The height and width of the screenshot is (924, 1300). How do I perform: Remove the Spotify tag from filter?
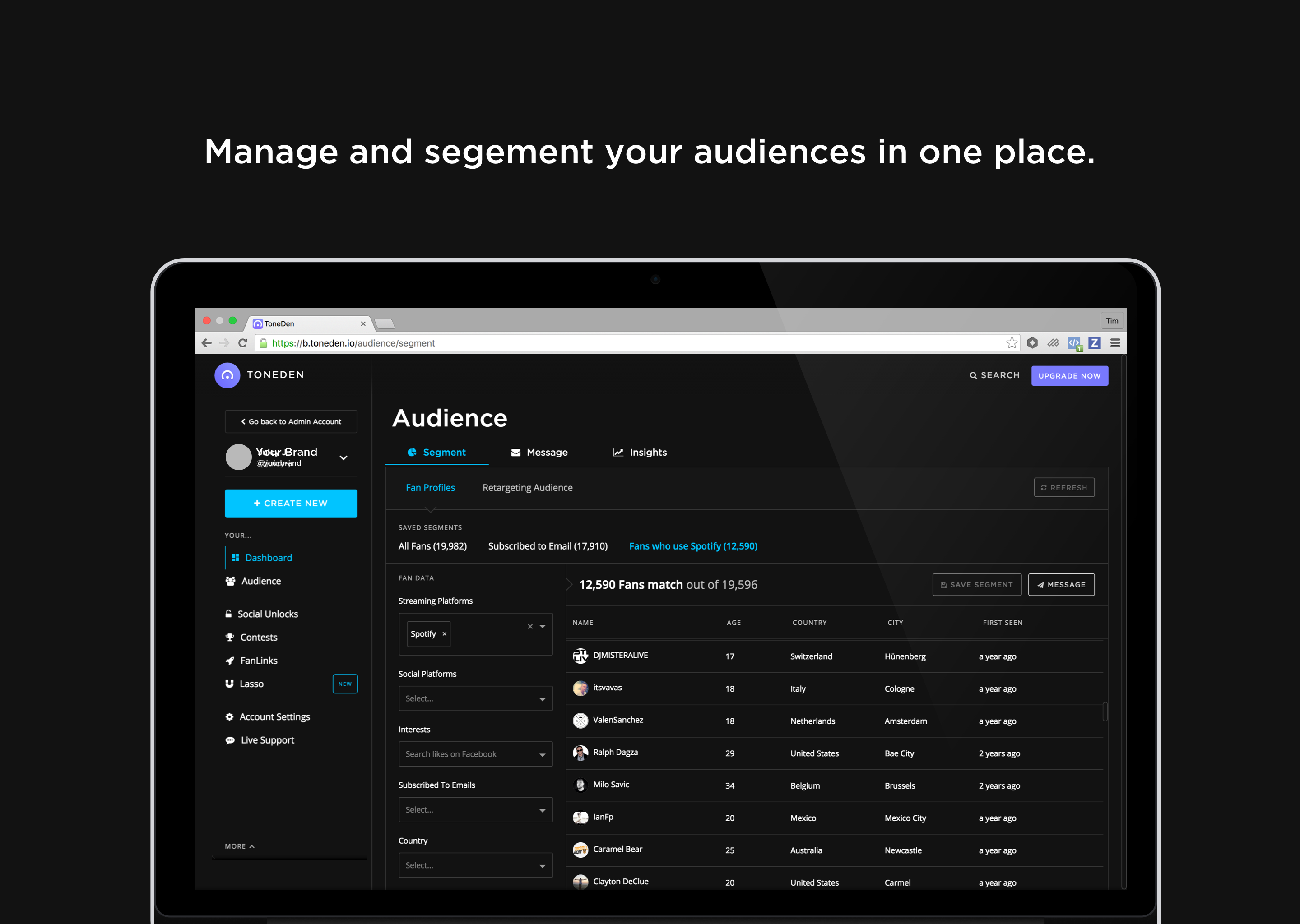coord(445,634)
